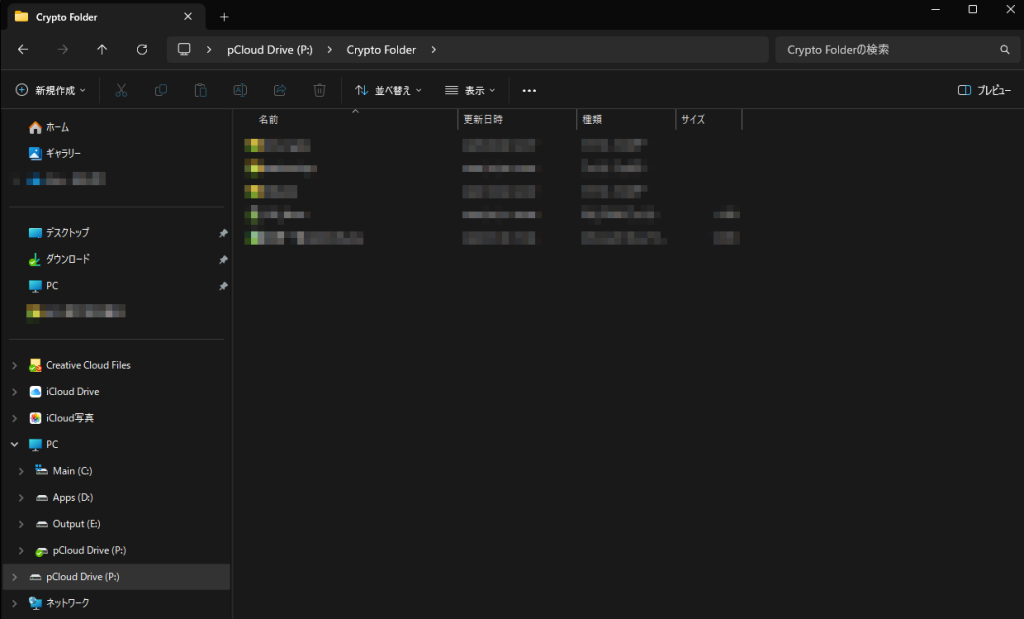The width and height of the screenshot is (1024, 619).
Task: Open the 並べ替え sort dropdown
Action: 388,90
